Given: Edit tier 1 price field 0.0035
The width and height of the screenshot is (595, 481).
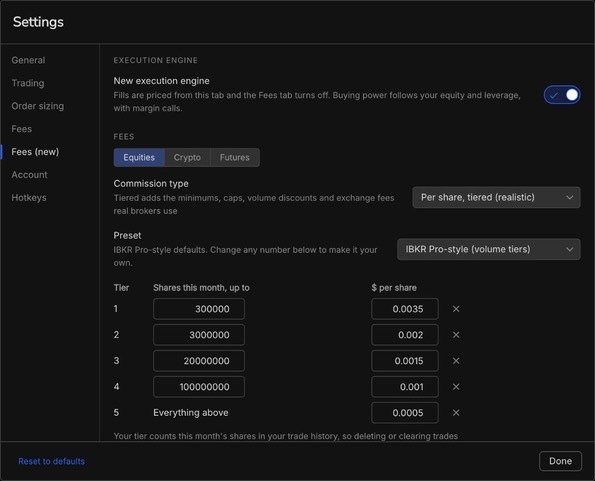Looking at the screenshot, I should tap(405, 309).
